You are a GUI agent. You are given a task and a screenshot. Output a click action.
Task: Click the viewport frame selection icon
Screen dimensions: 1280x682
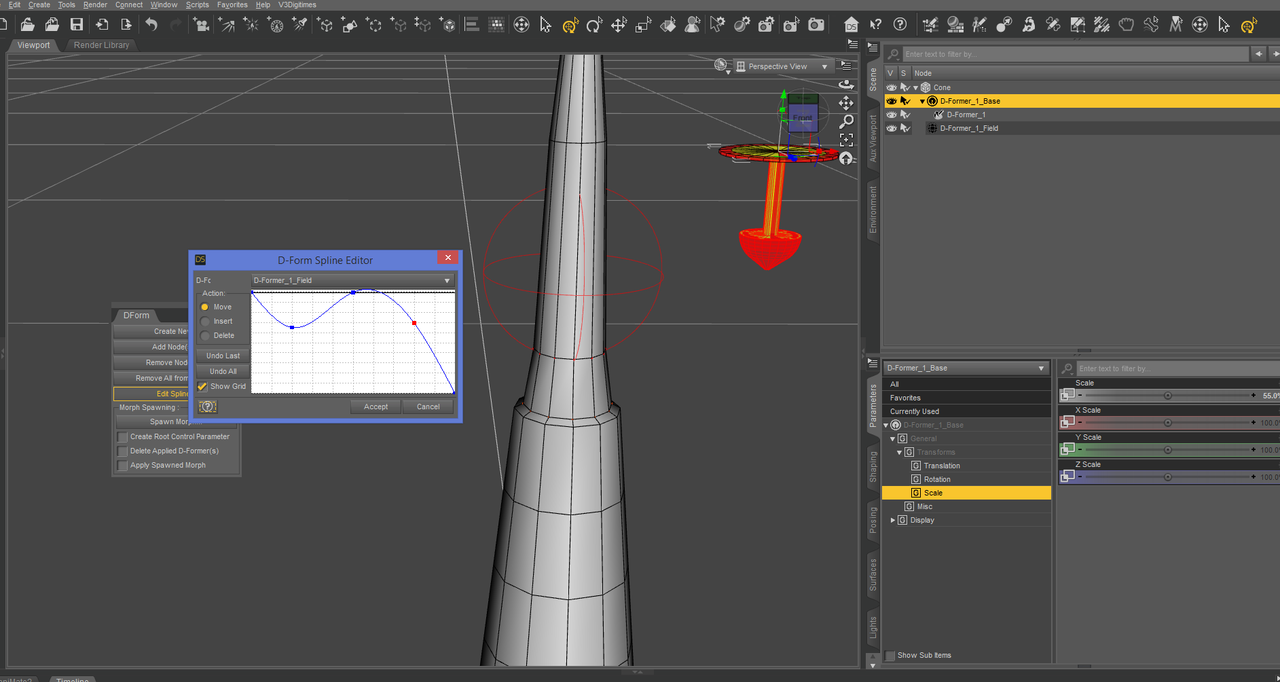[x=846, y=140]
